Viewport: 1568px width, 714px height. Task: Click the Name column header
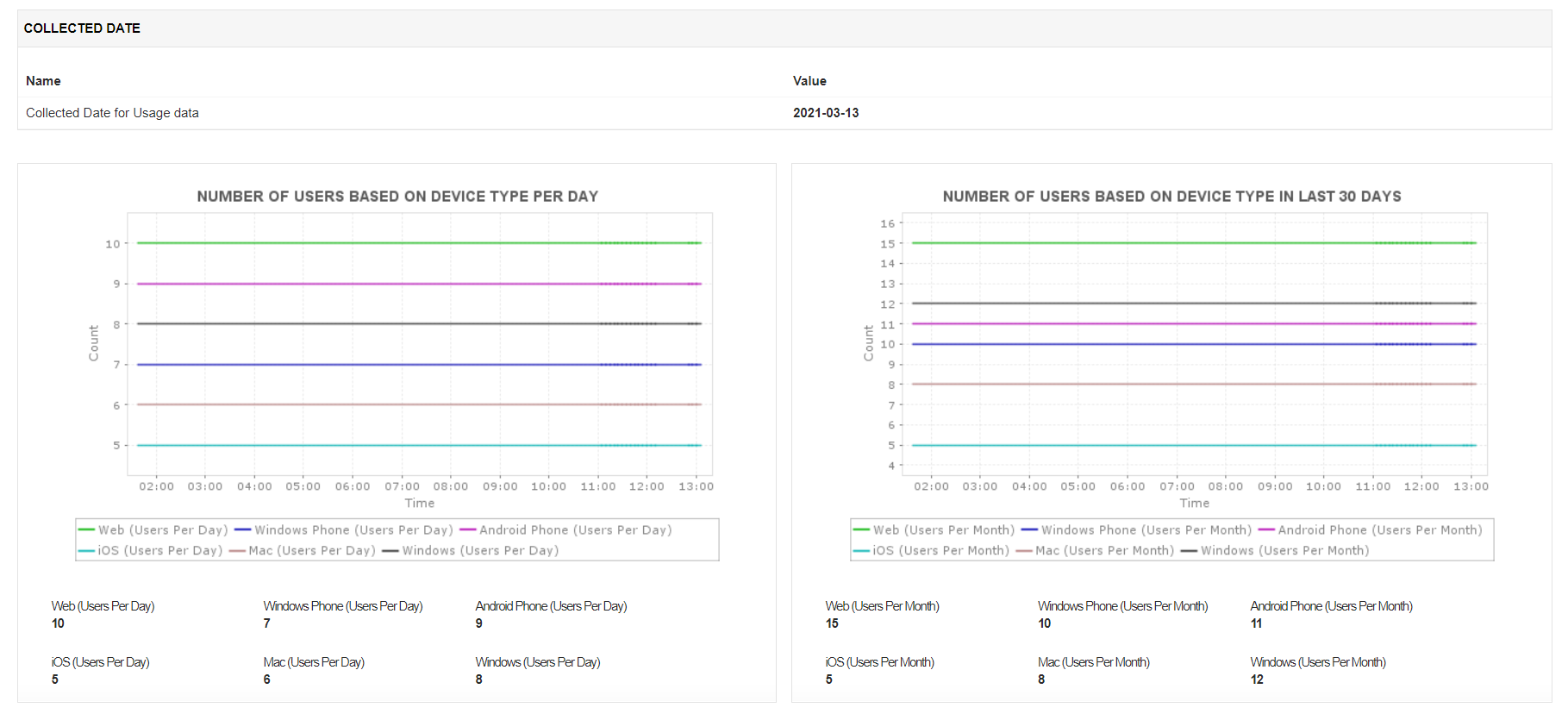click(x=43, y=81)
